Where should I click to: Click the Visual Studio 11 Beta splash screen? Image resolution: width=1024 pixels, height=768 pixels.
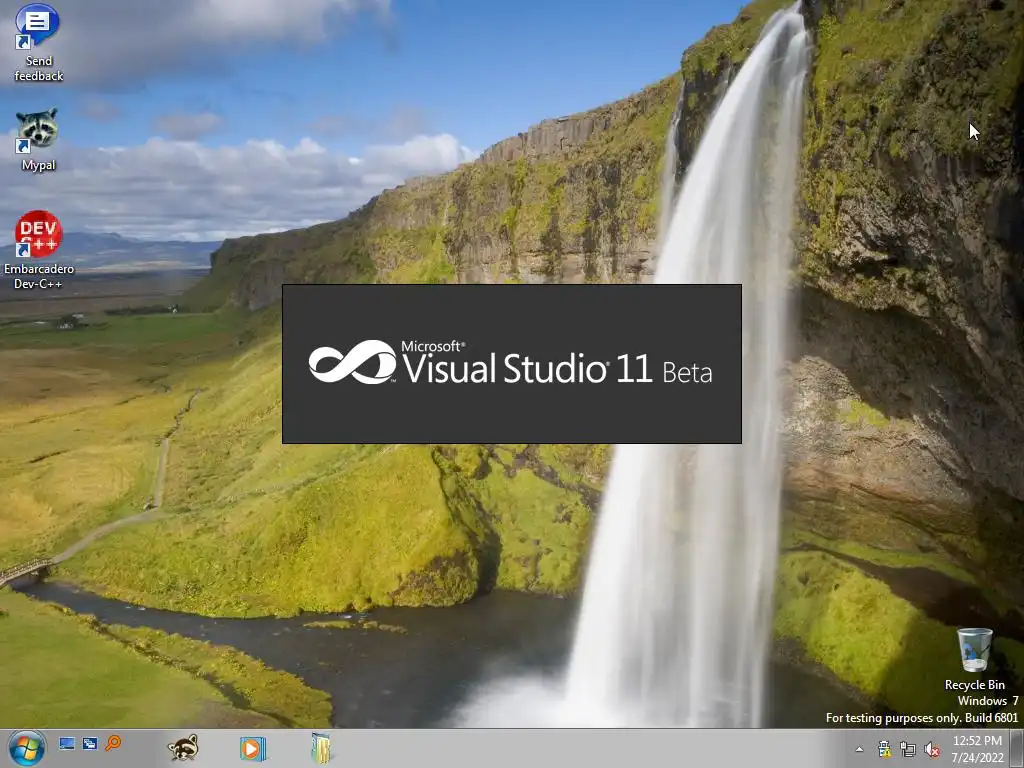[512, 364]
